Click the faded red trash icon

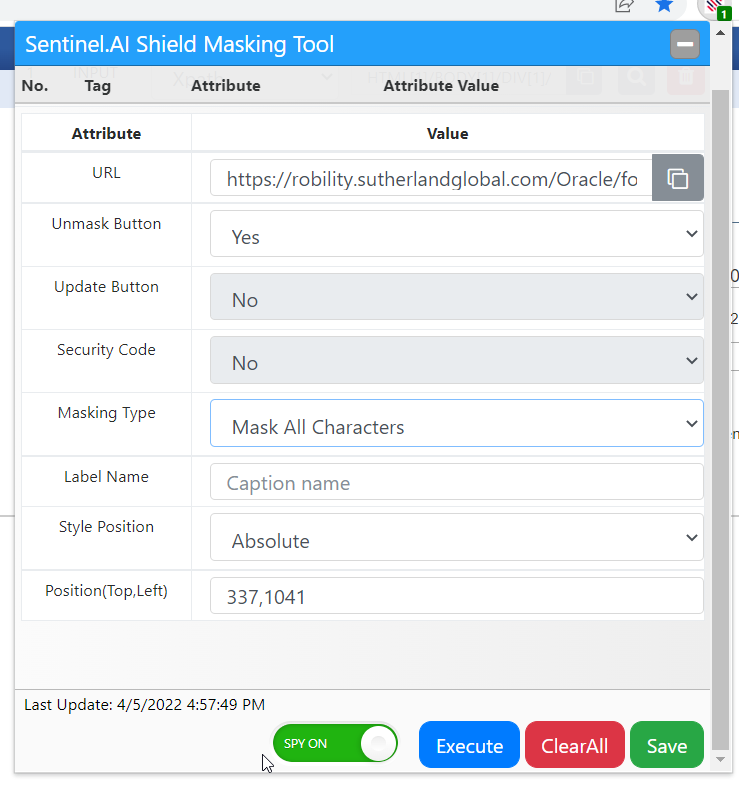686,80
